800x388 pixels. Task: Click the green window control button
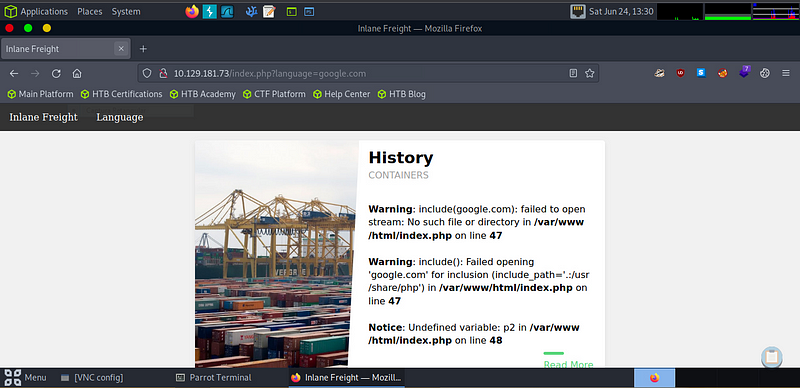pos(28,29)
